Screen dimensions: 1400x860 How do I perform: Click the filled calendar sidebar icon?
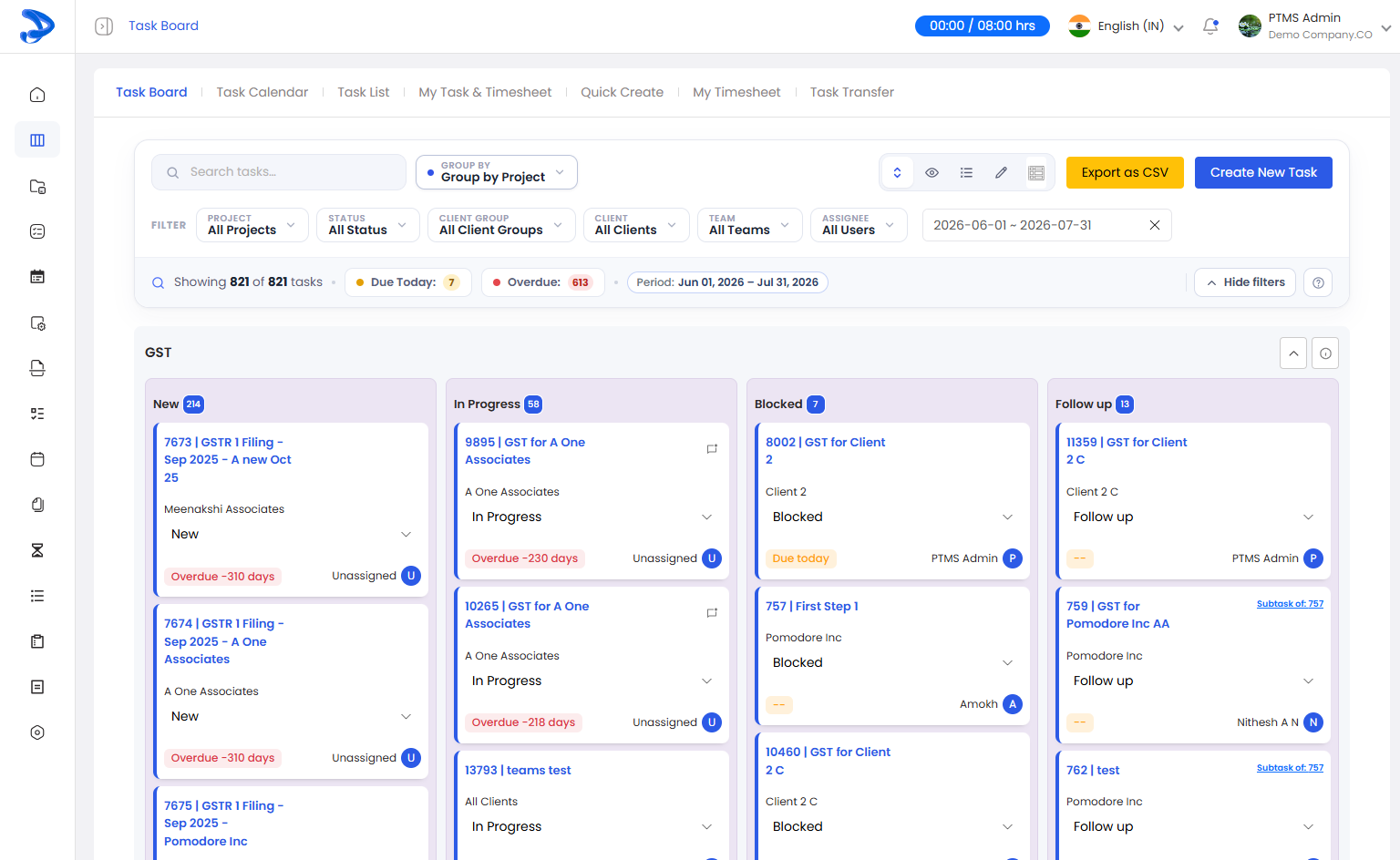tap(37, 277)
